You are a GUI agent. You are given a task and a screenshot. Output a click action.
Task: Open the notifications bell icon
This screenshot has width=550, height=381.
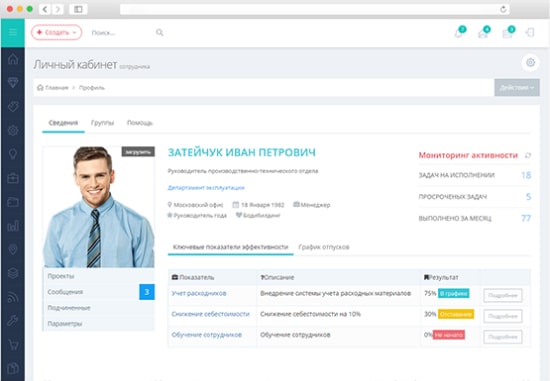tap(459, 32)
